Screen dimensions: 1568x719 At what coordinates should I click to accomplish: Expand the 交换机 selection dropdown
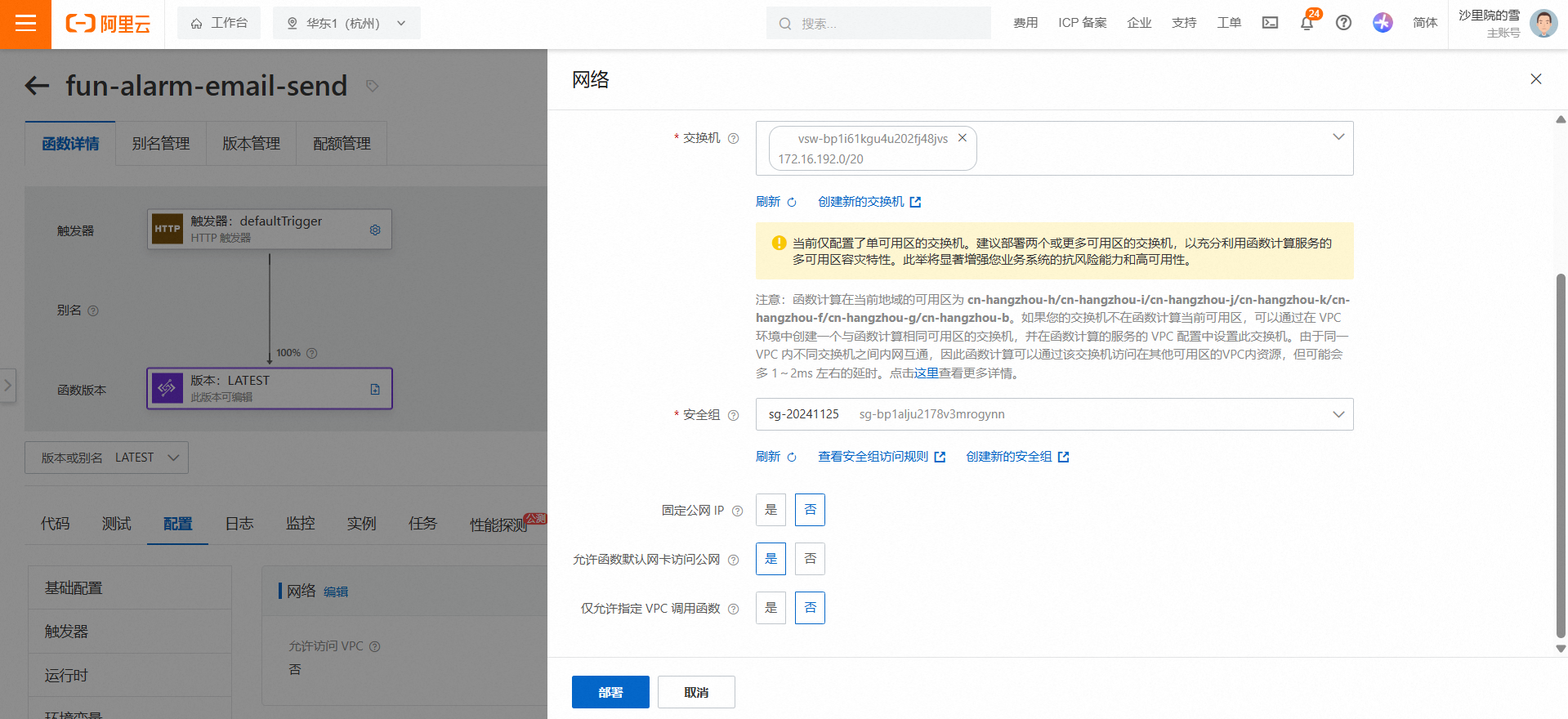(1338, 136)
